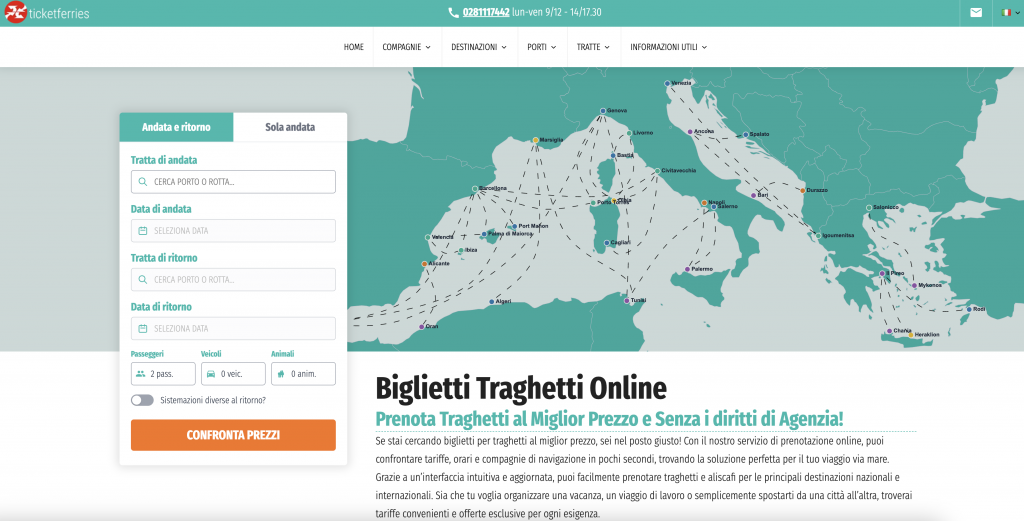The width and height of the screenshot is (1024, 521).
Task: Open the Data di andata date field
Action: click(233, 230)
